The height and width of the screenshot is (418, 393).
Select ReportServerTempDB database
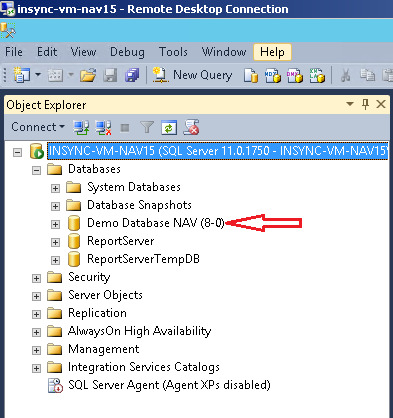click(143, 259)
